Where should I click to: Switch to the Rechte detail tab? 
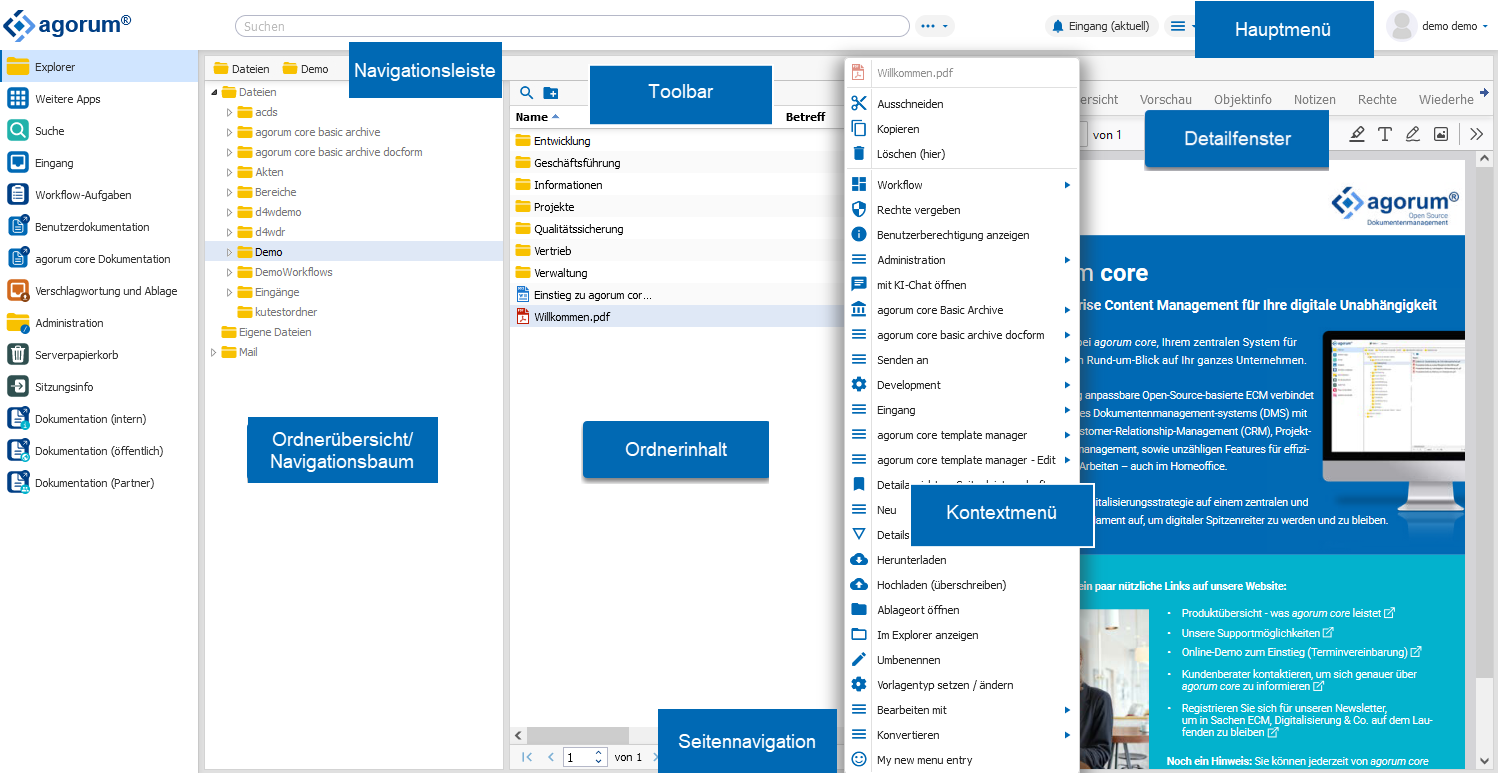[1377, 99]
